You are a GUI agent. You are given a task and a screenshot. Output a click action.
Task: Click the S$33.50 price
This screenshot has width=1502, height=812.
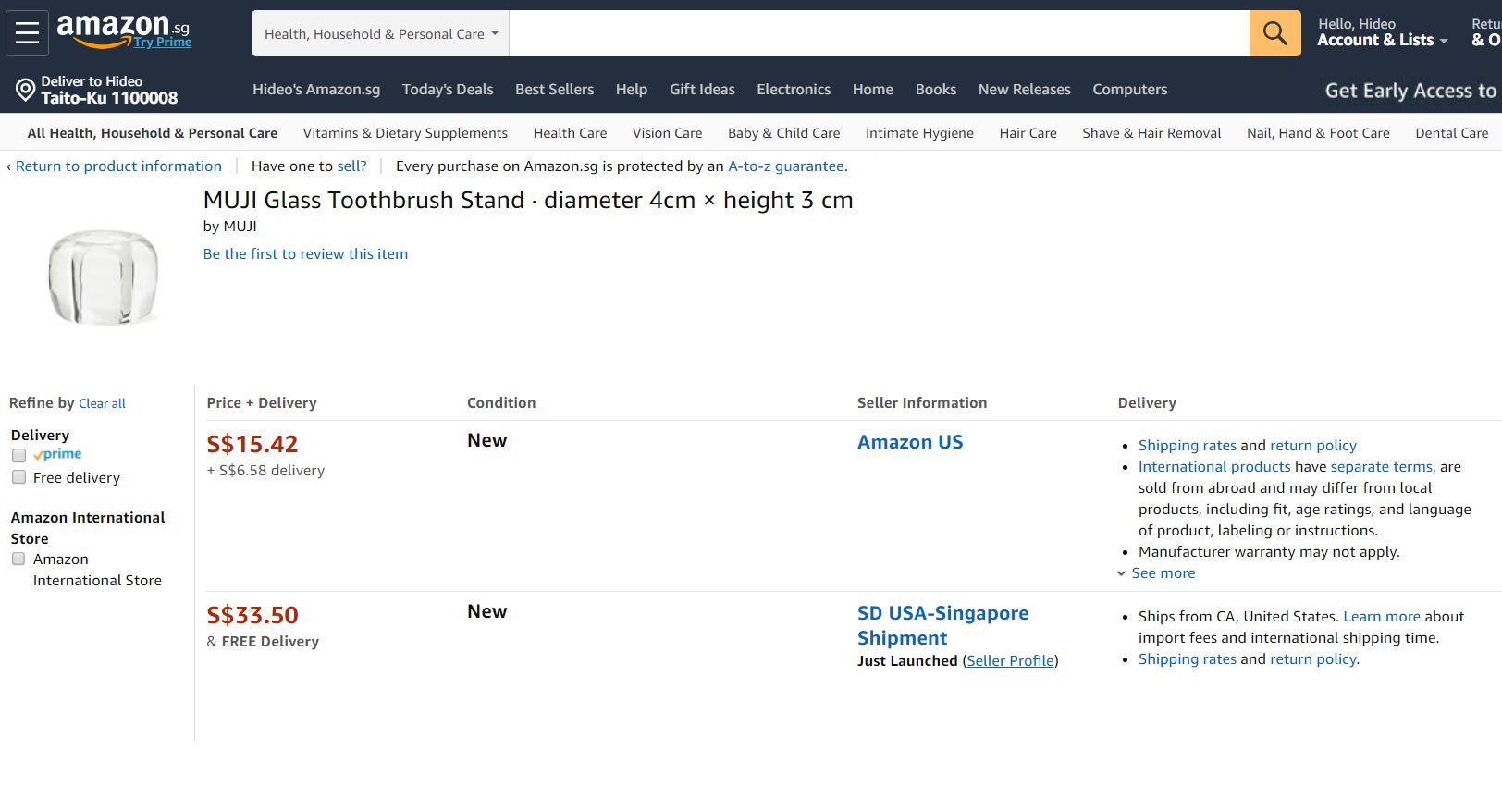[252, 616]
